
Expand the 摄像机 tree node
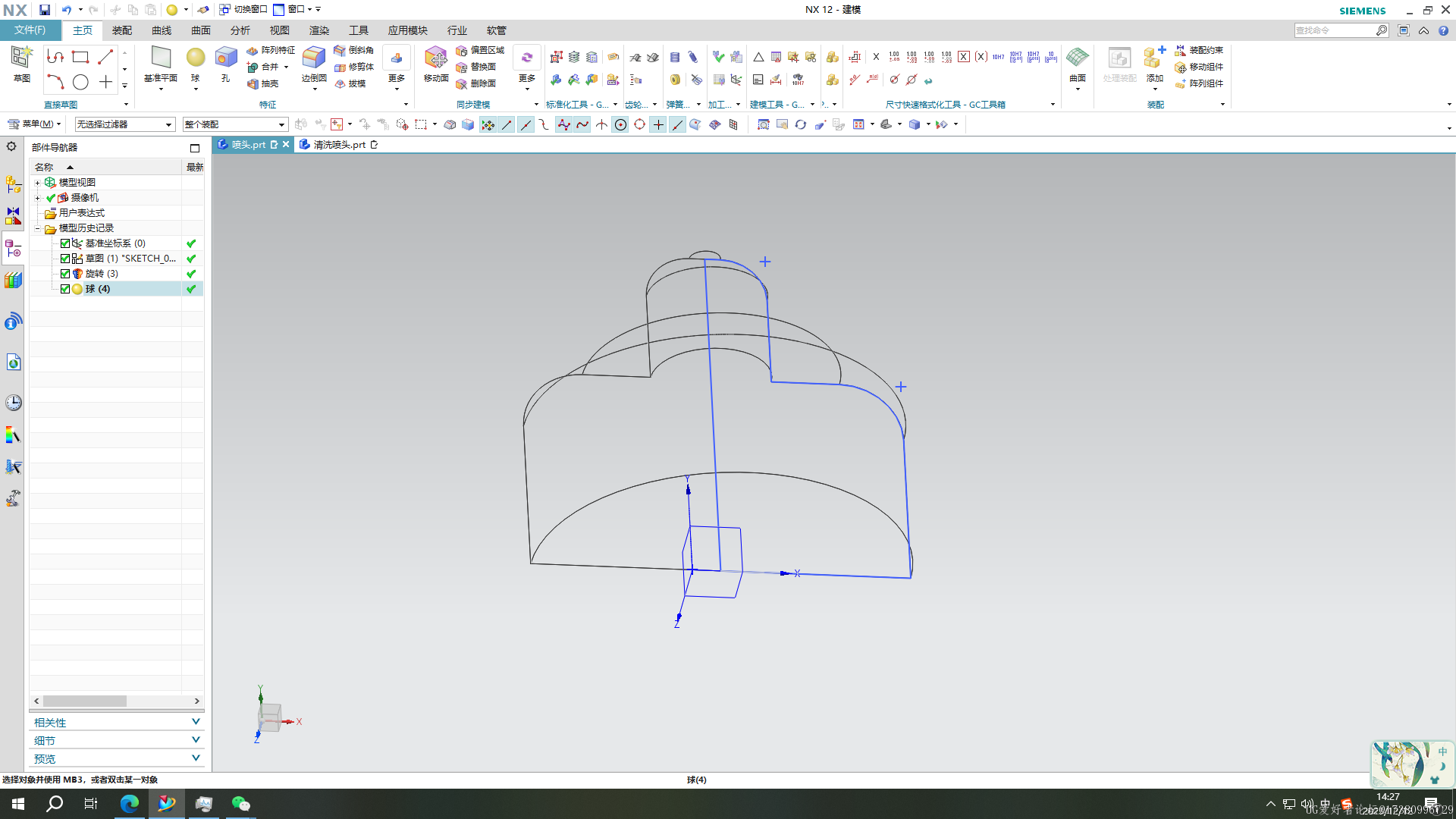pos(37,198)
